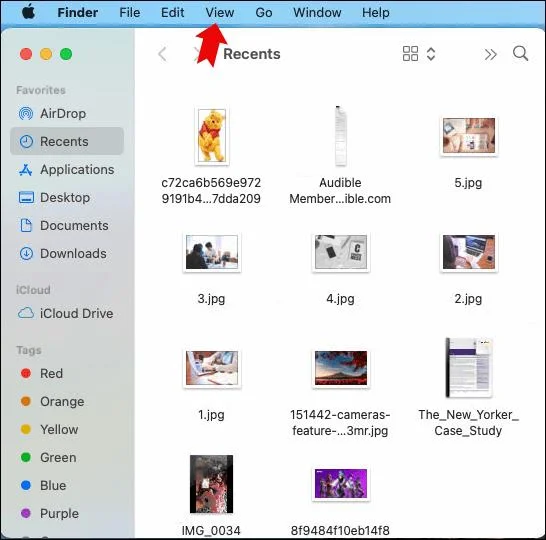The height and width of the screenshot is (540, 546).
Task: Click the blue tag color dot
Action: coord(26,485)
